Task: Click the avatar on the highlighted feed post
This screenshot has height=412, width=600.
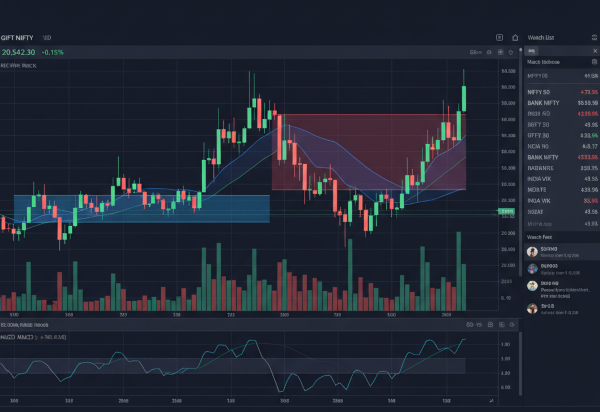Action: tap(532, 252)
